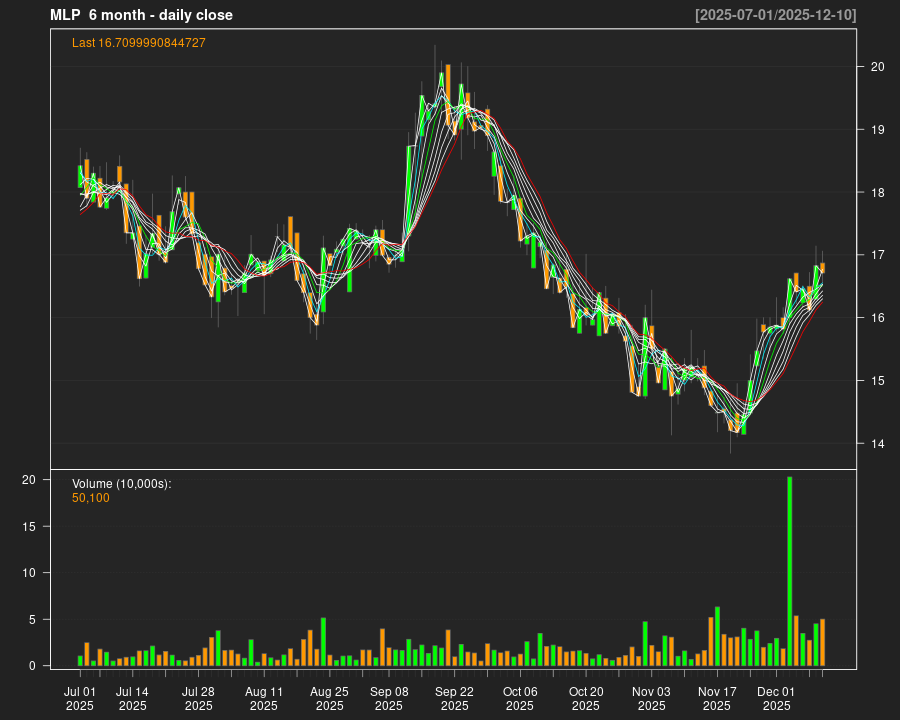Select the Jul 01 2025 date axis label
Image resolution: width=900 pixels, height=720 pixels.
(80, 698)
